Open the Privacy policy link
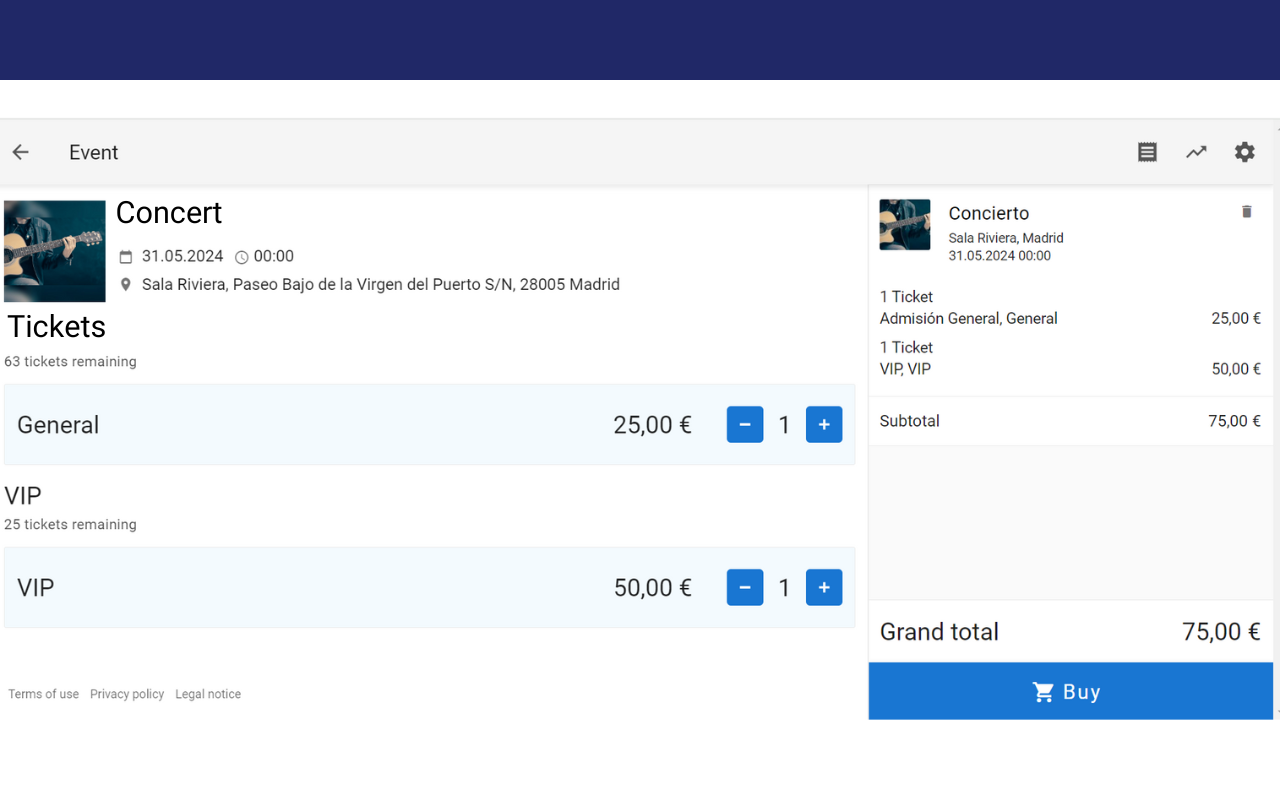The height and width of the screenshot is (800, 1280). [x=127, y=694]
